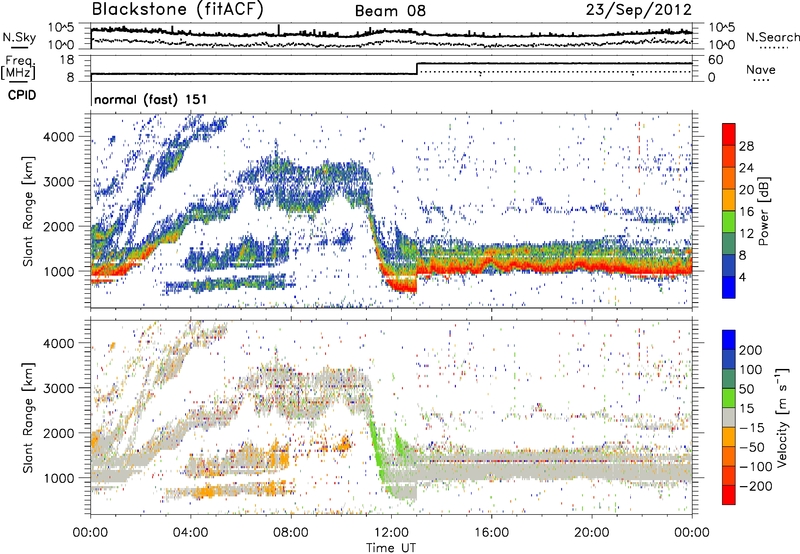The width and height of the screenshot is (800, 554).
Task: Pick the light green segment of Power colorbar
Action: point(729,222)
